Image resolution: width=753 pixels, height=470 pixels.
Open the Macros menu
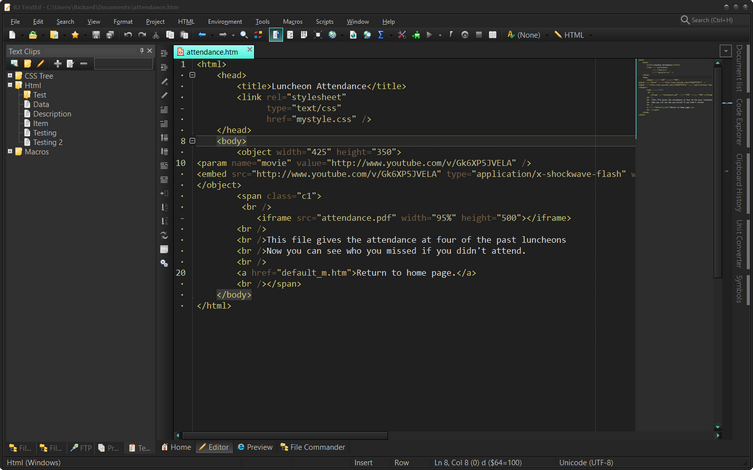[x=292, y=21]
